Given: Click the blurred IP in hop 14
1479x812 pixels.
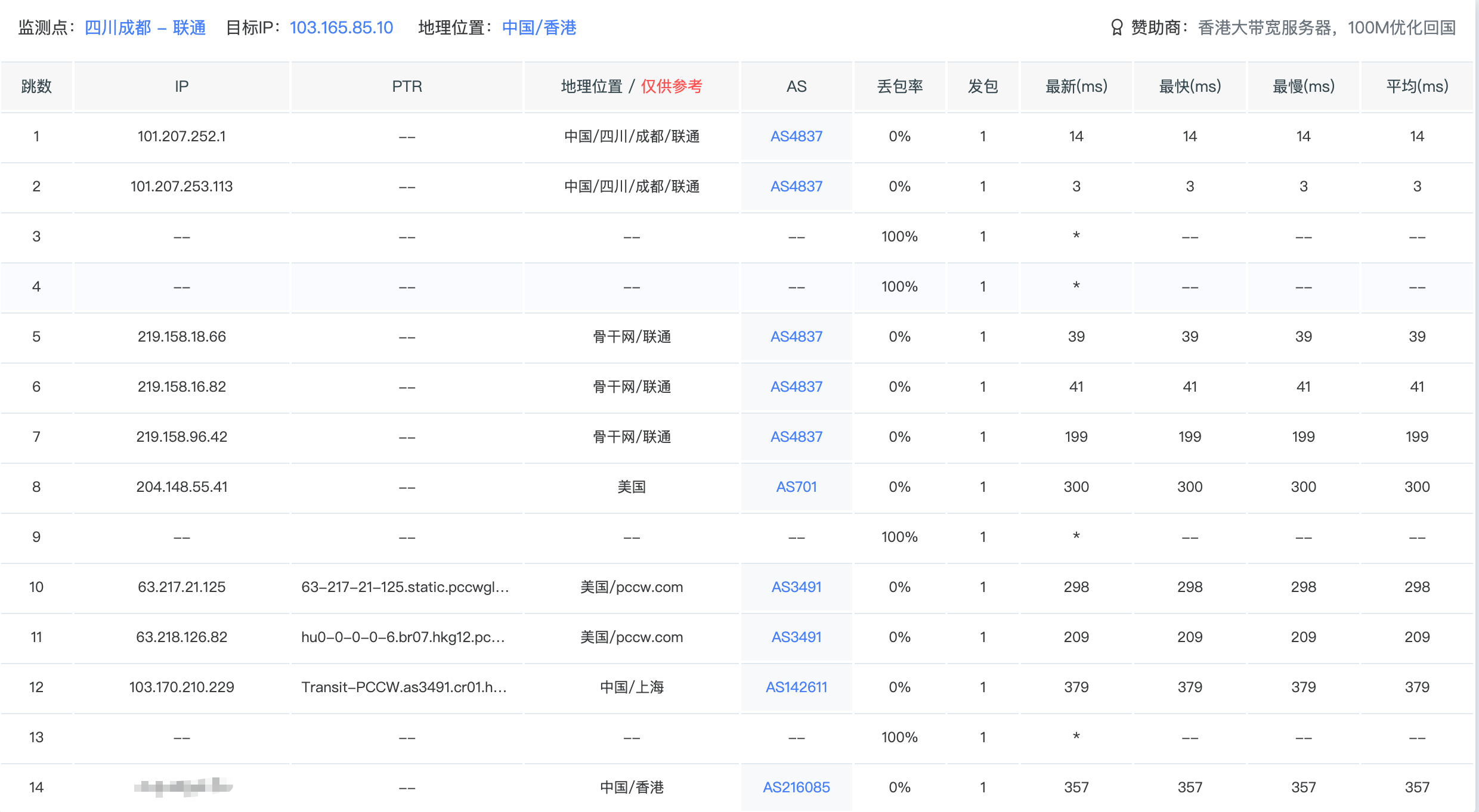Looking at the screenshot, I should (183, 788).
